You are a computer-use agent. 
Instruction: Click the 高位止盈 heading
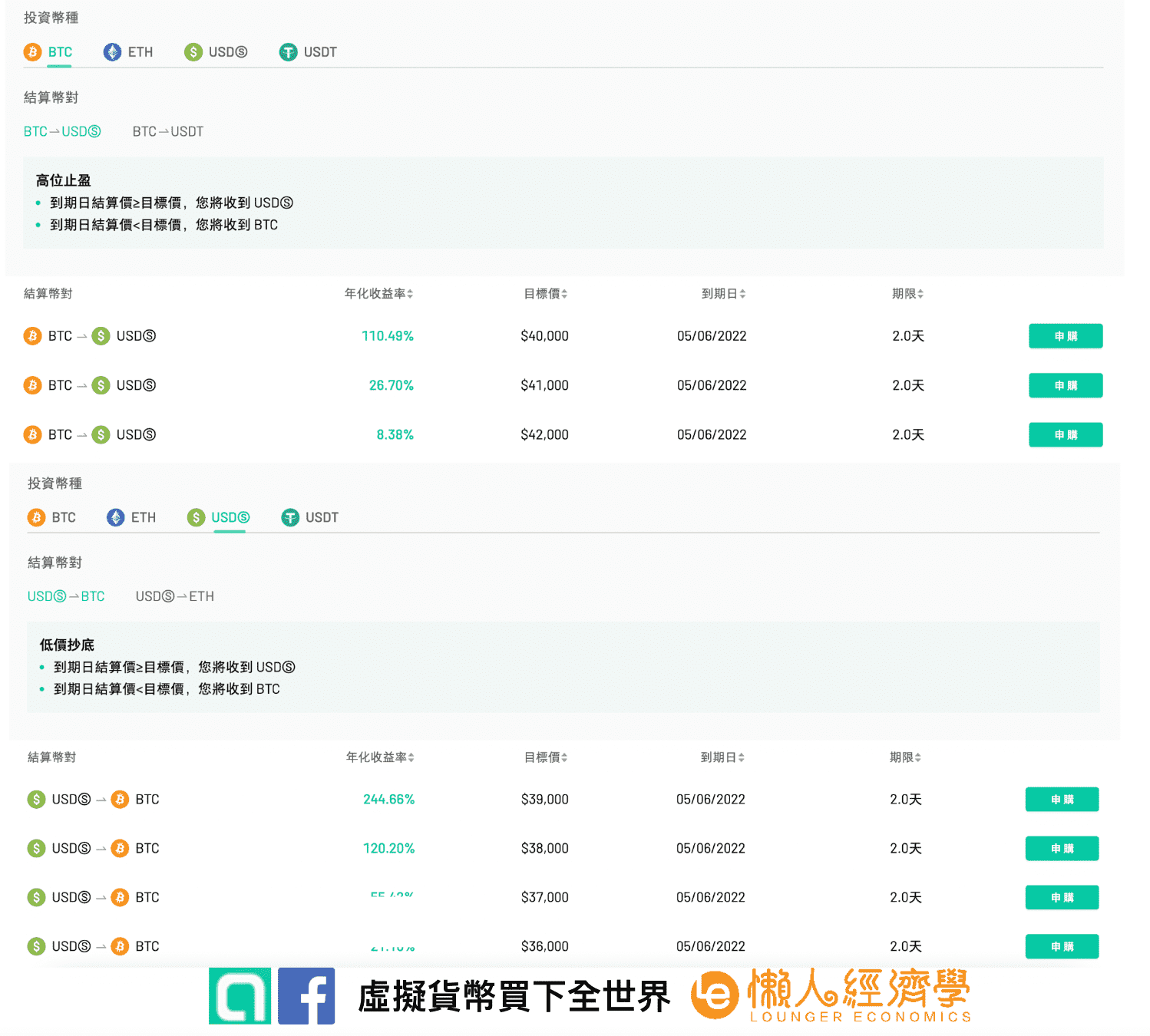click(x=63, y=180)
